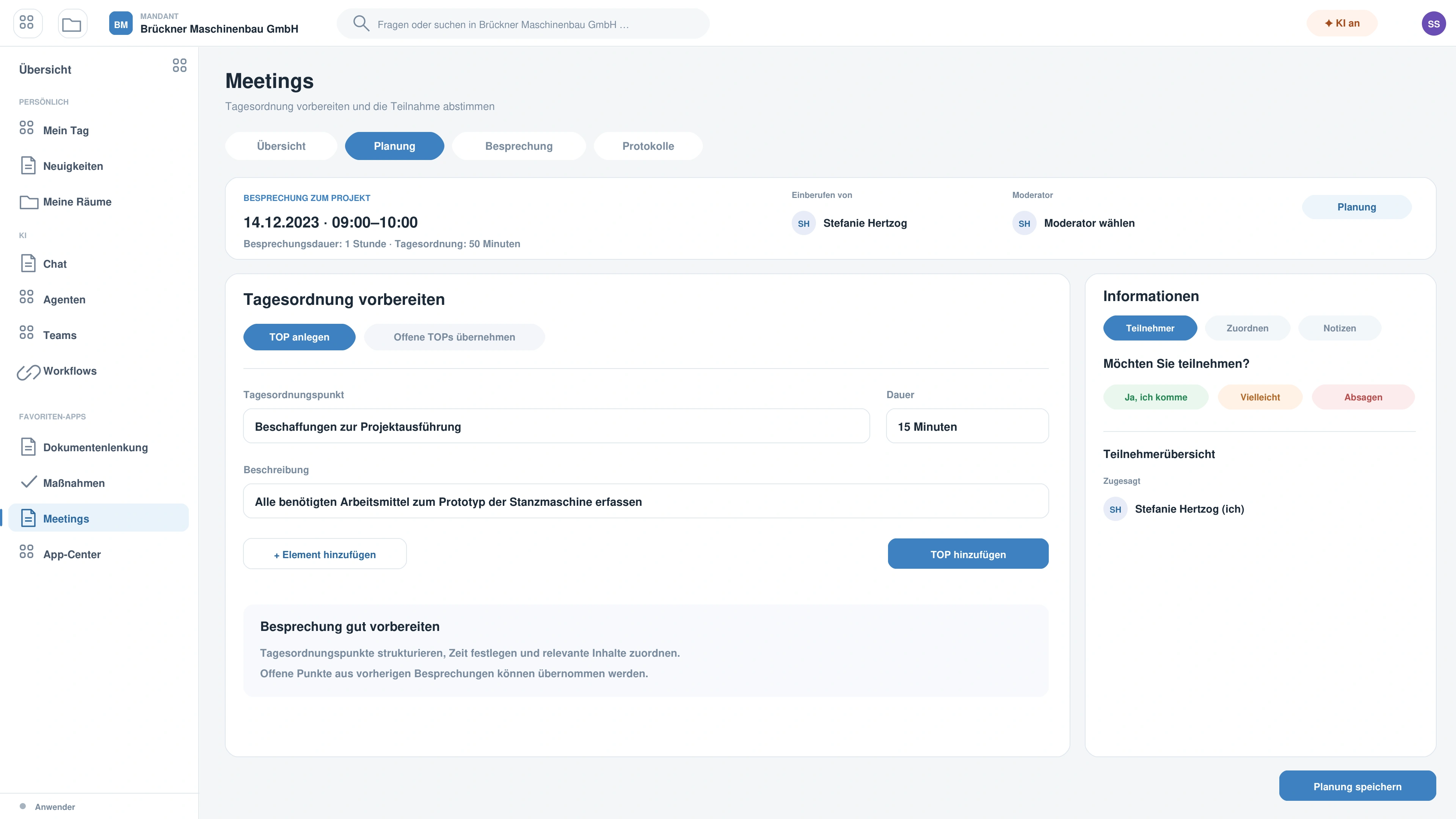Select 'Absagen' response
The height and width of the screenshot is (819, 1456).
[x=1363, y=397]
